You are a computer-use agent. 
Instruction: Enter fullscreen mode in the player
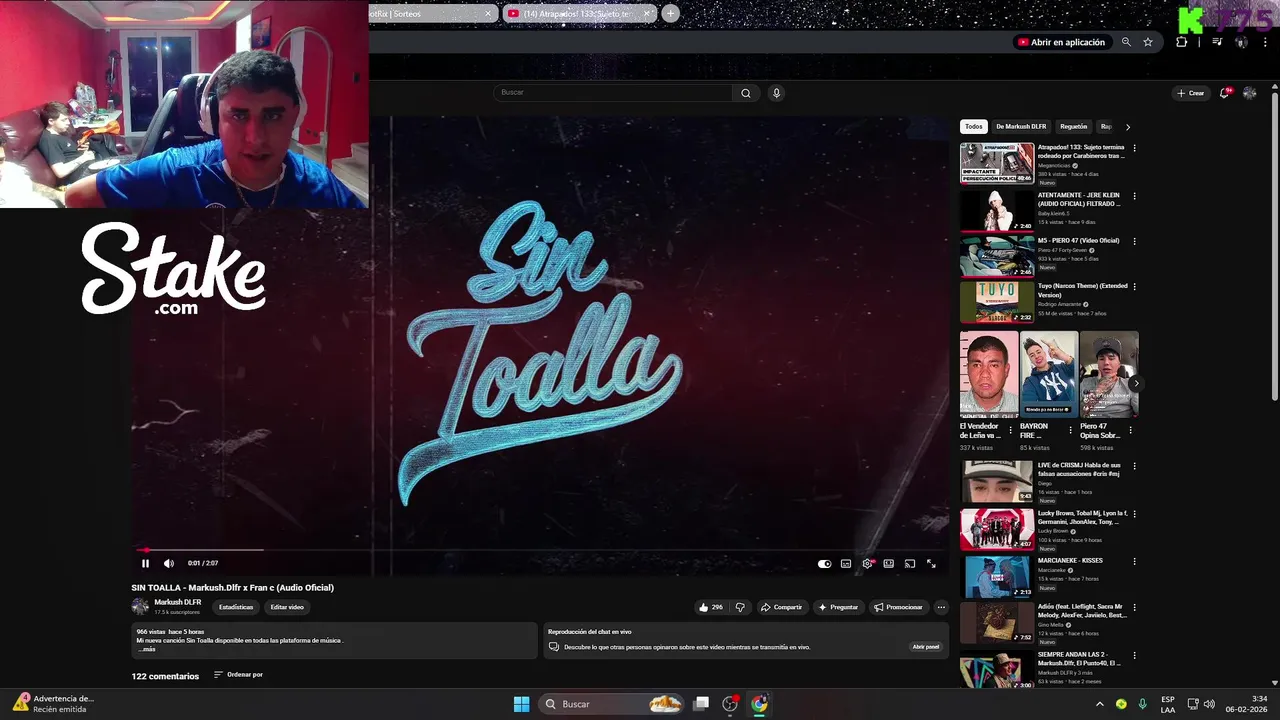[x=931, y=564]
